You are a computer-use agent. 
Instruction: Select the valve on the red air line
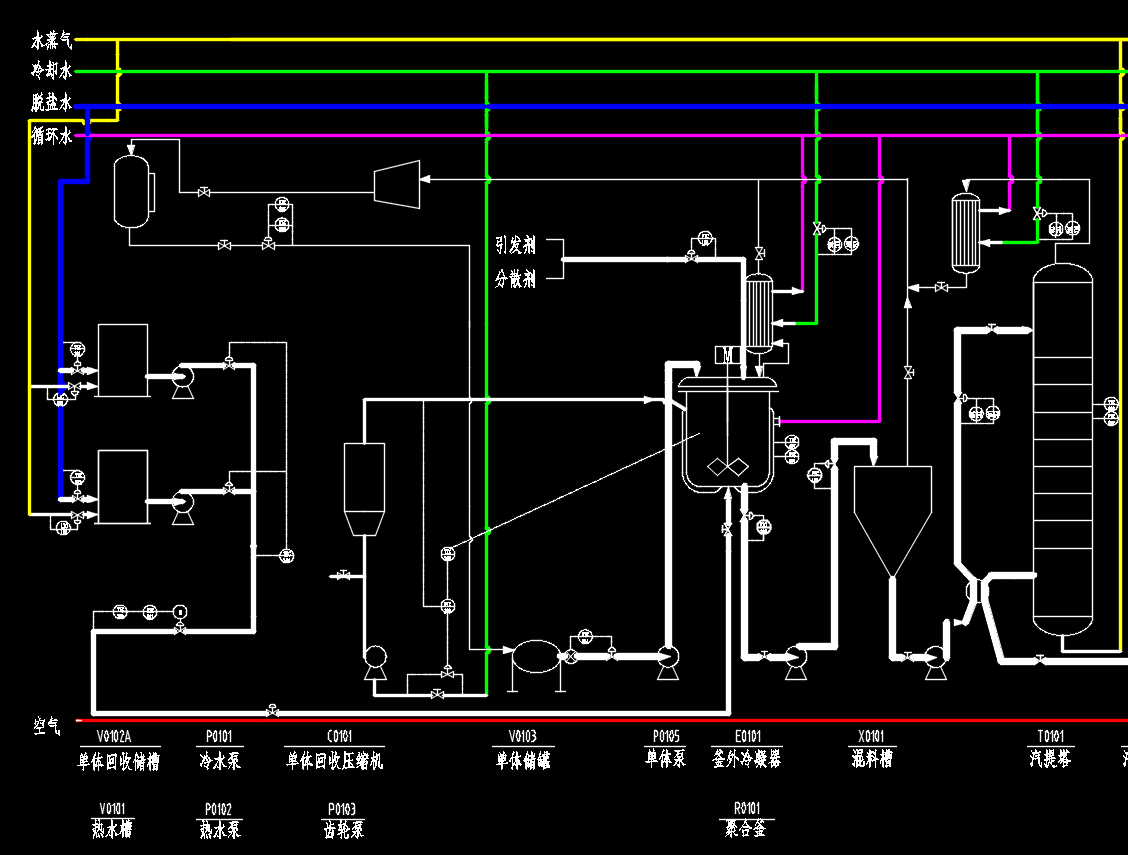click(273, 711)
